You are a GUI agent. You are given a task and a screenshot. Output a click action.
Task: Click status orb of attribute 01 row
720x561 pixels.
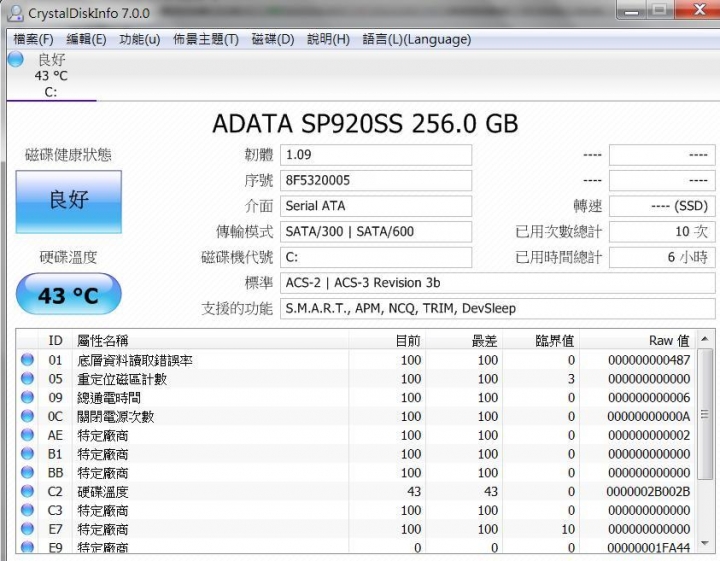(28, 359)
